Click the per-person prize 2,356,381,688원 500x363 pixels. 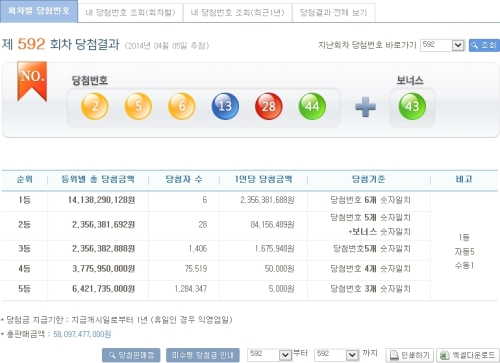[267, 200]
